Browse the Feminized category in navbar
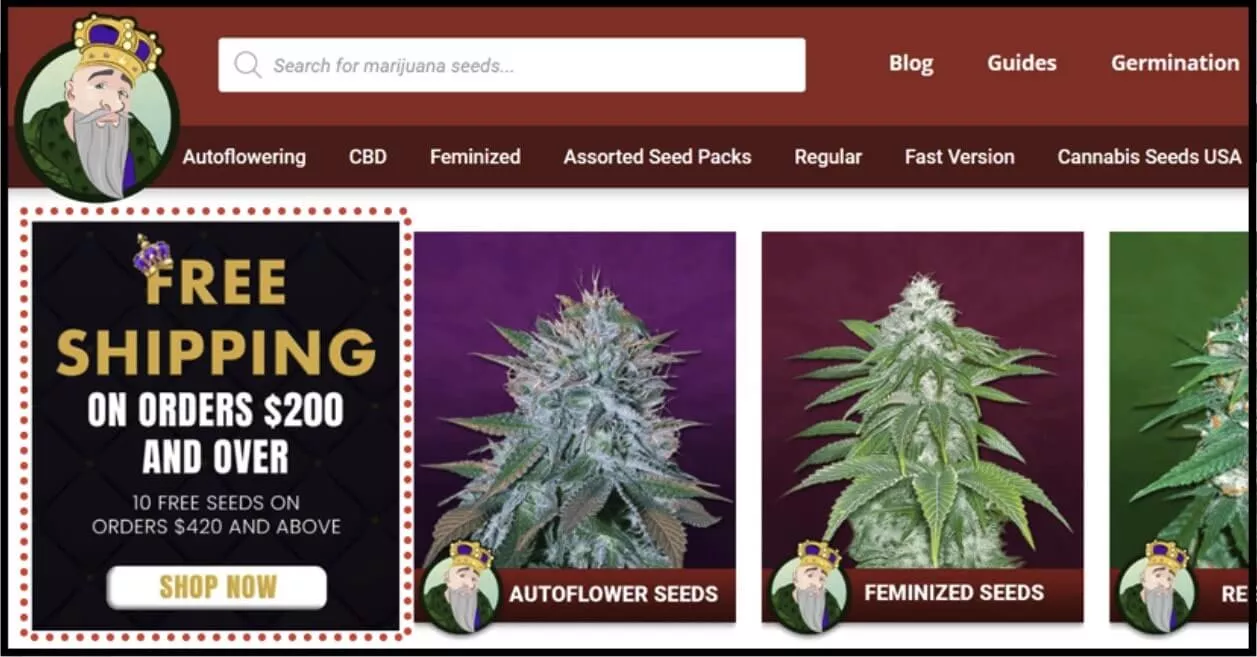 pyautogui.click(x=475, y=157)
